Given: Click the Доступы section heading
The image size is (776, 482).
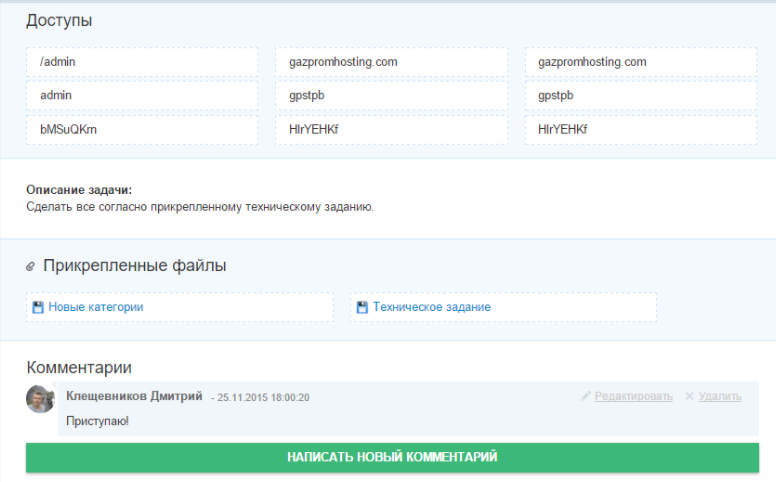Looking at the screenshot, I should 59,21.
